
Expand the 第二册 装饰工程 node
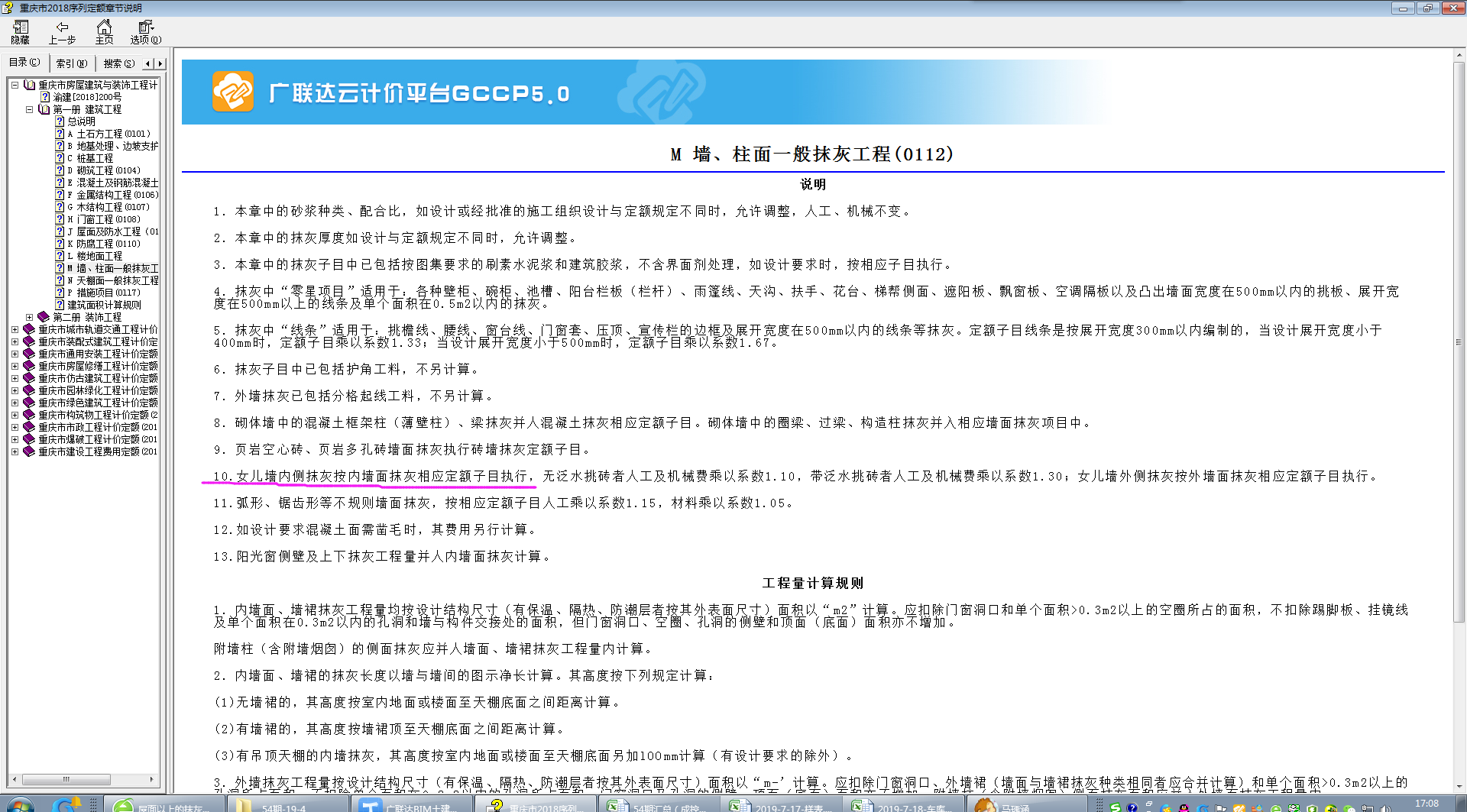[29, 317]
